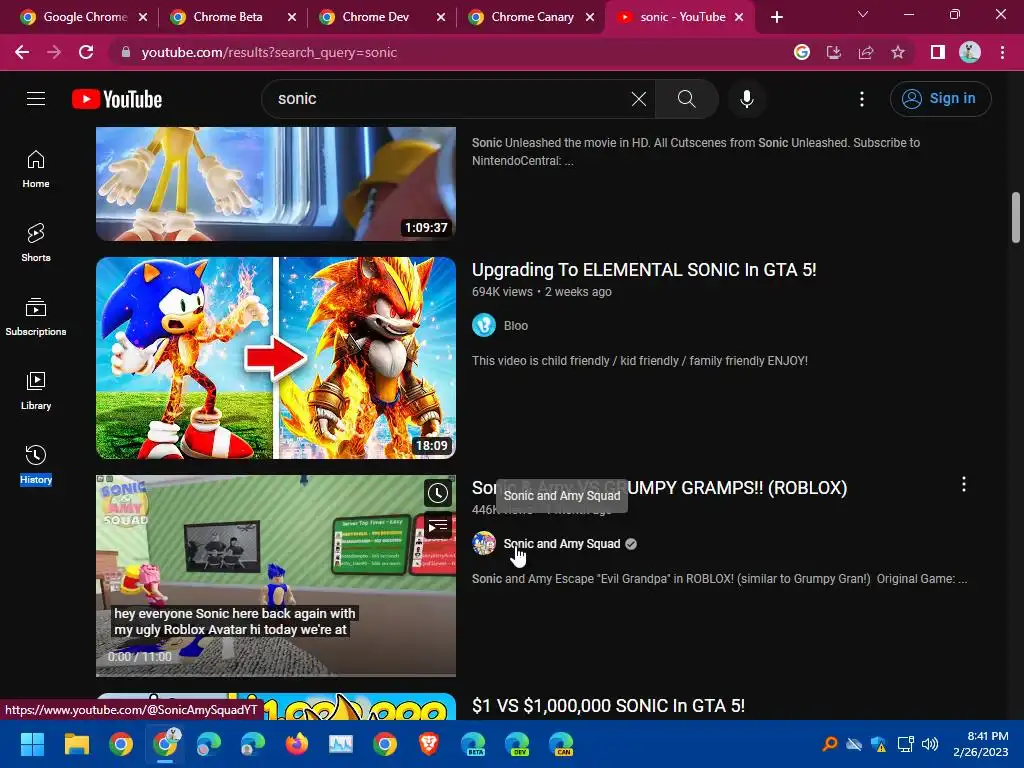Open the taskbar clock and date
Screen dimensions: 1024x768
pyautogui.click(x=980, y=744)
